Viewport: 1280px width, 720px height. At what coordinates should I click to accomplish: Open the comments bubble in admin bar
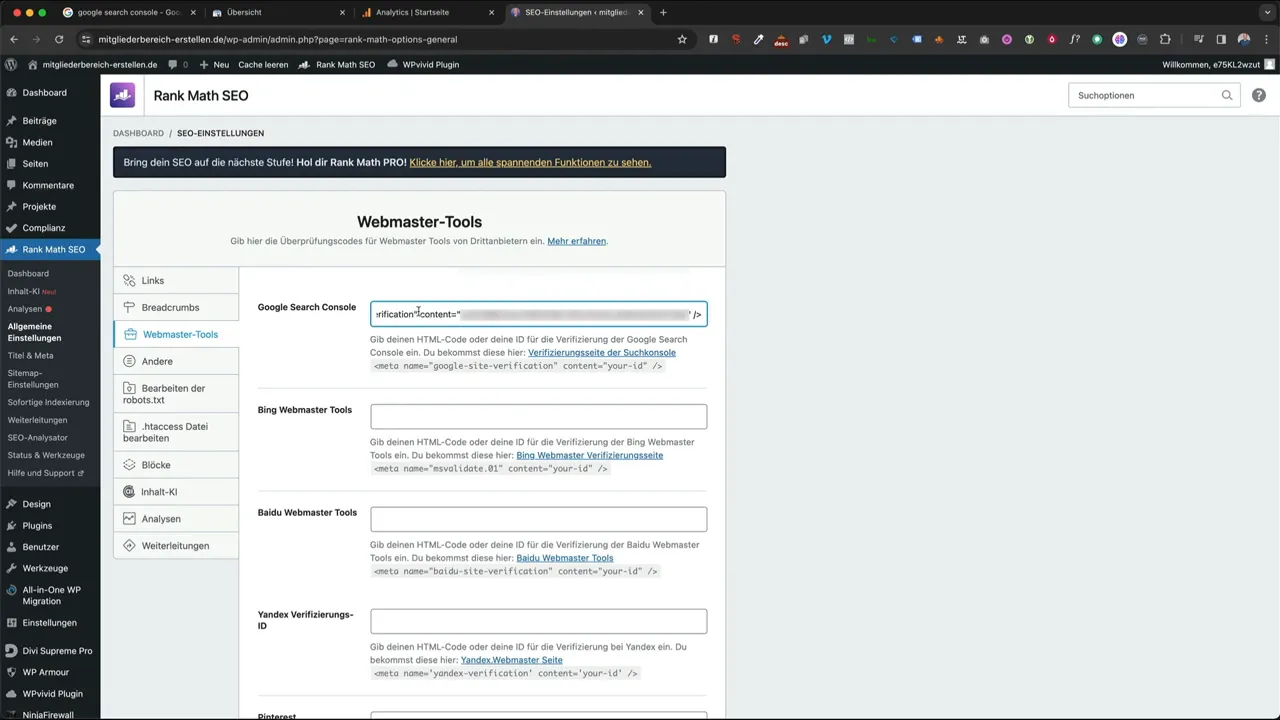click(x=174, y=64)
